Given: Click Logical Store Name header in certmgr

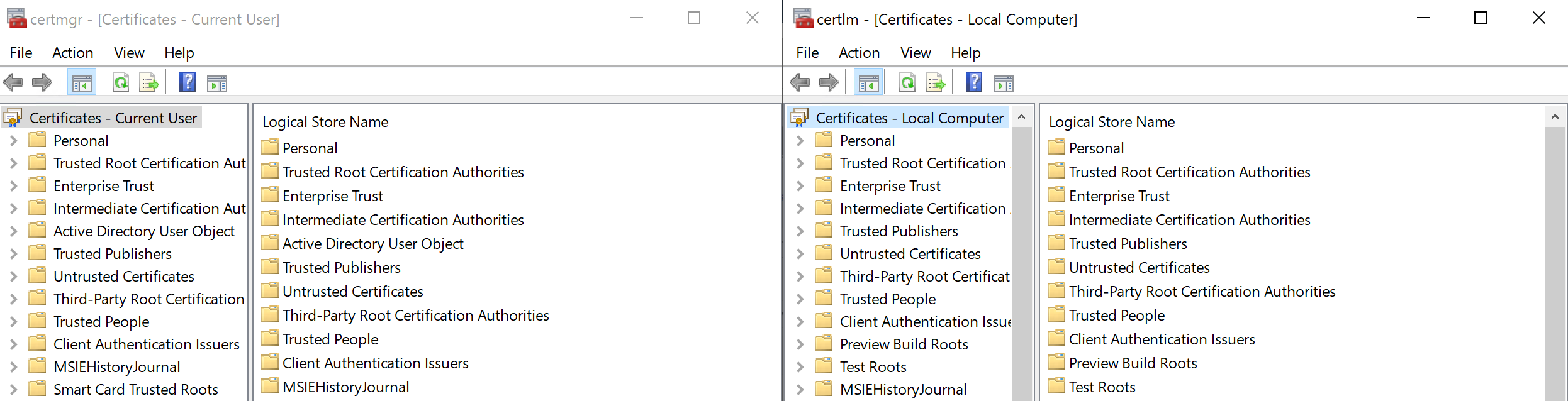Looking at the screenshot, I should [x=325, y=122].
